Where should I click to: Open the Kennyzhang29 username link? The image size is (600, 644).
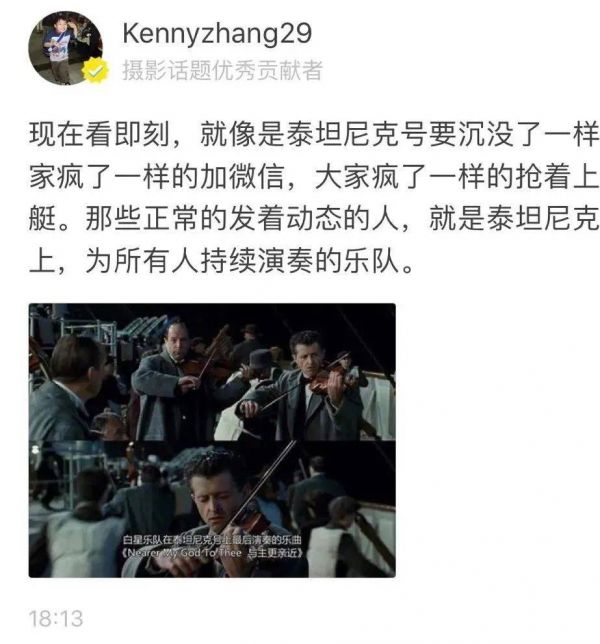point(217,33)
